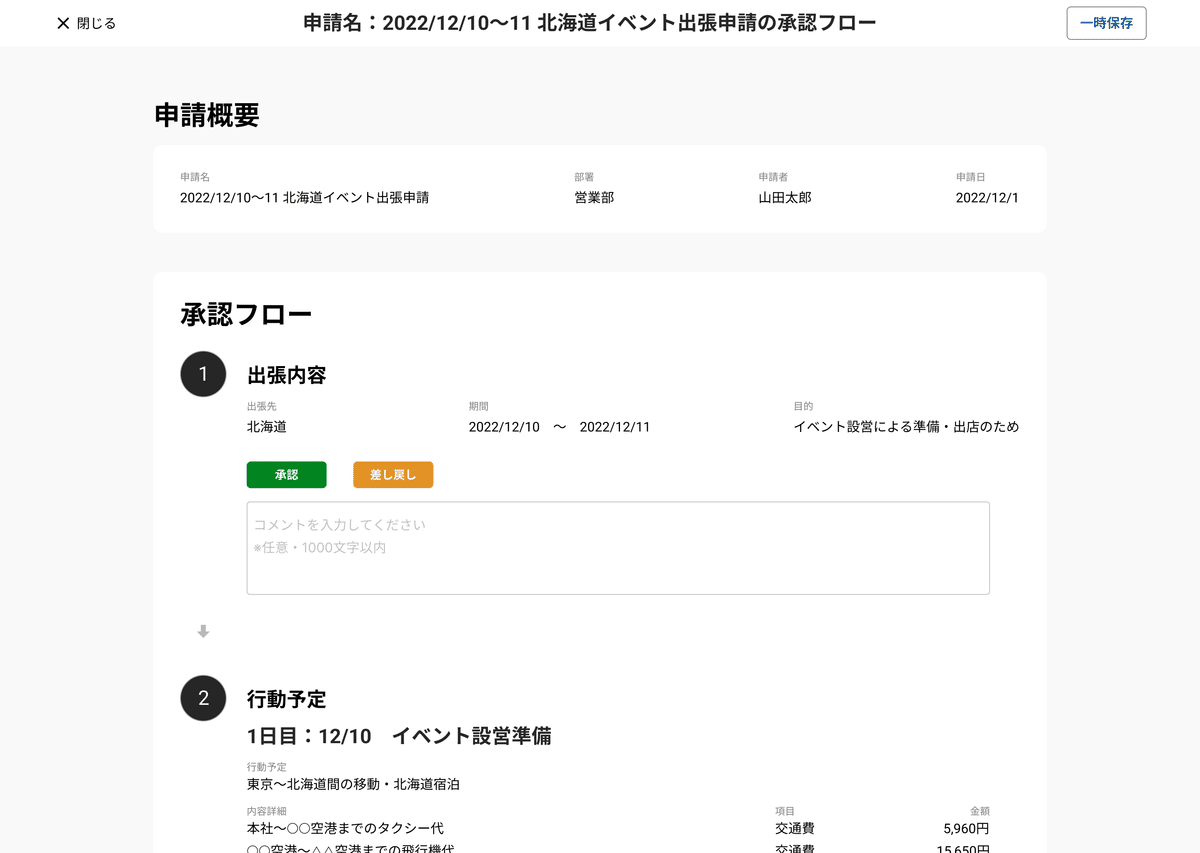
Task: Click the department value 営業部
Action: click(594, 198)
